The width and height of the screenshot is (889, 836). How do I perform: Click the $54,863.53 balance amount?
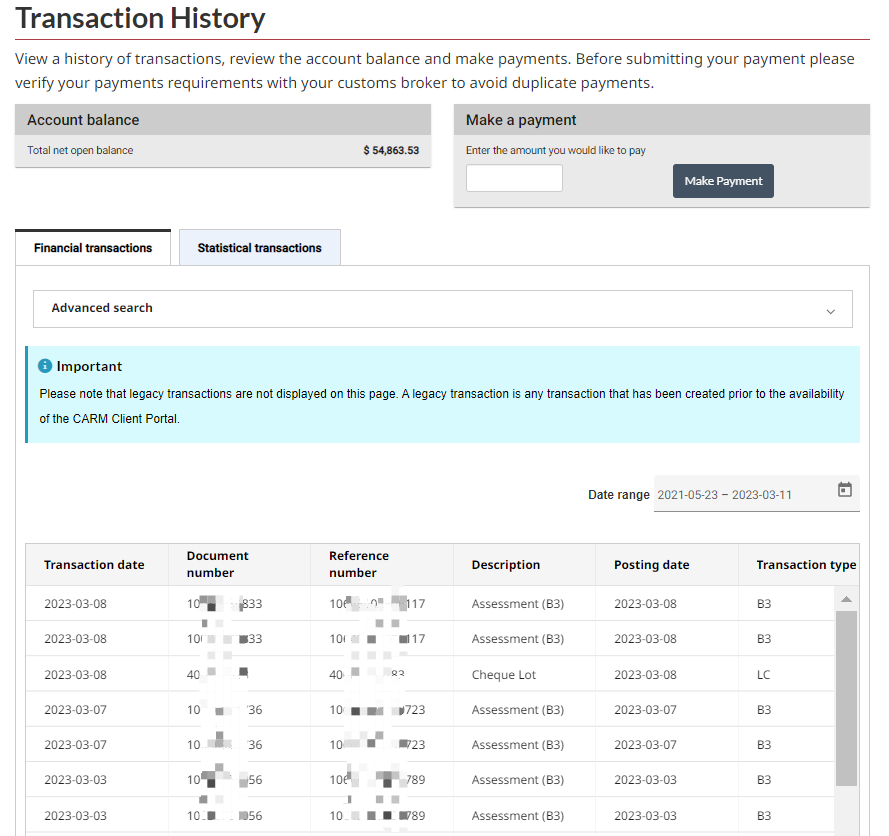coord(391,151)
